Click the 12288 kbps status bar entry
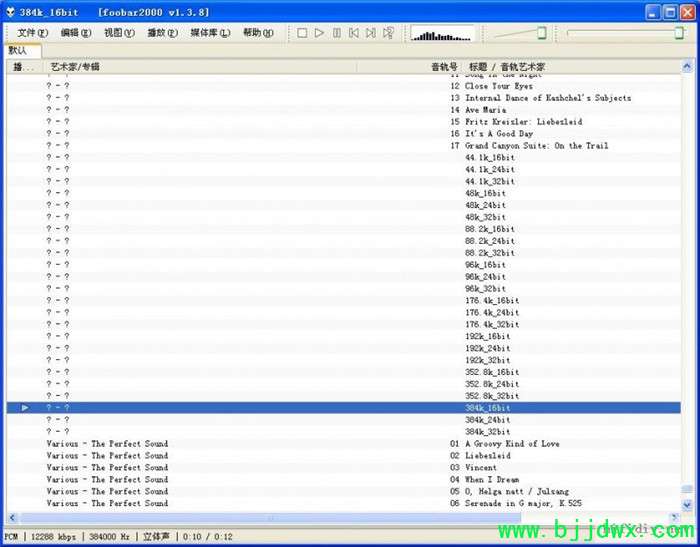The height and width of the screenshot is (547, 700). 53,536
